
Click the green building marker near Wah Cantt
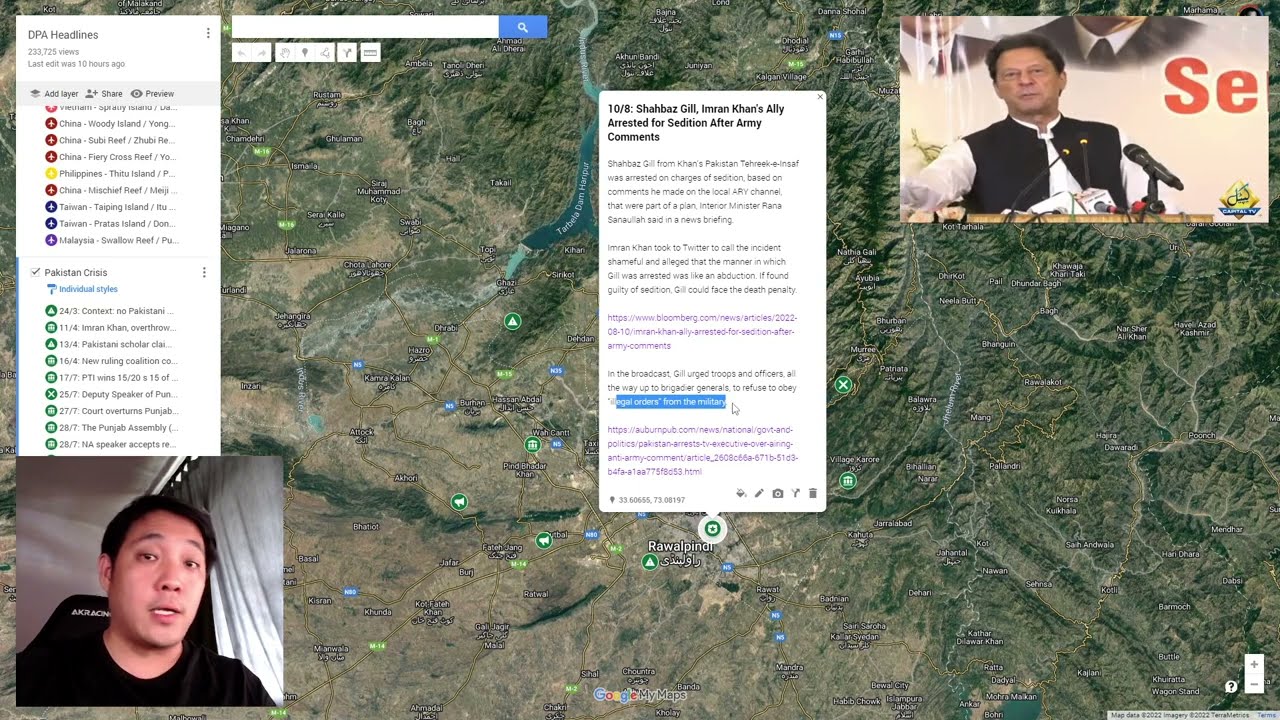point(533,444)
